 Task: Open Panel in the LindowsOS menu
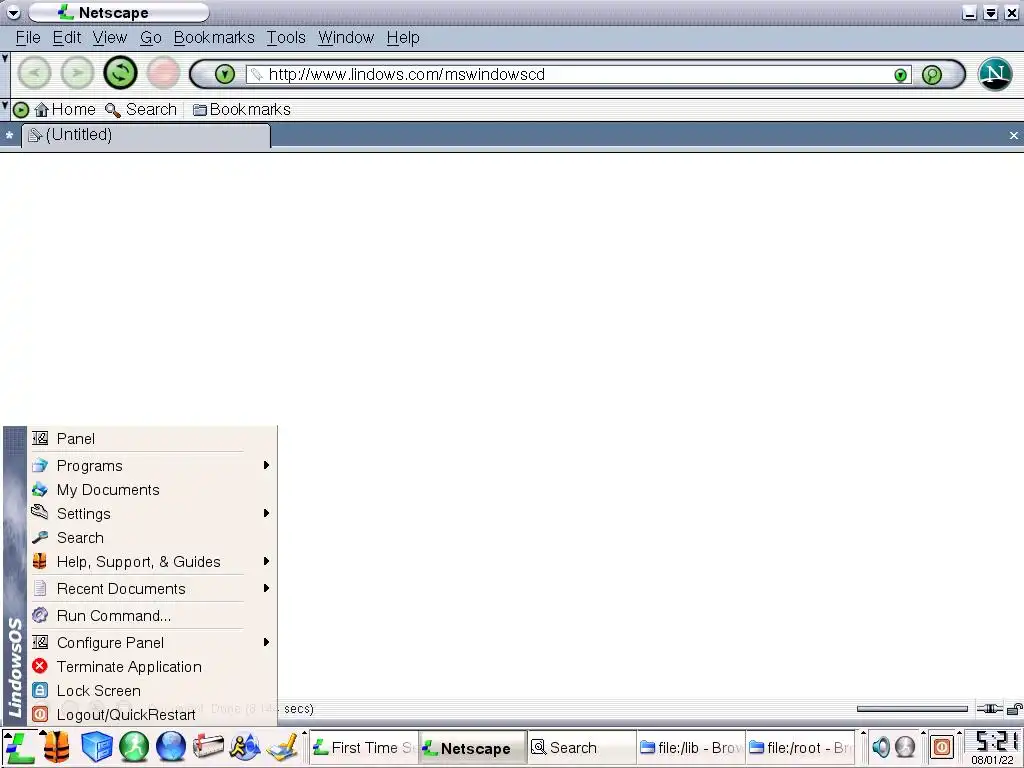pyautogui.click(x=152, y=439)
